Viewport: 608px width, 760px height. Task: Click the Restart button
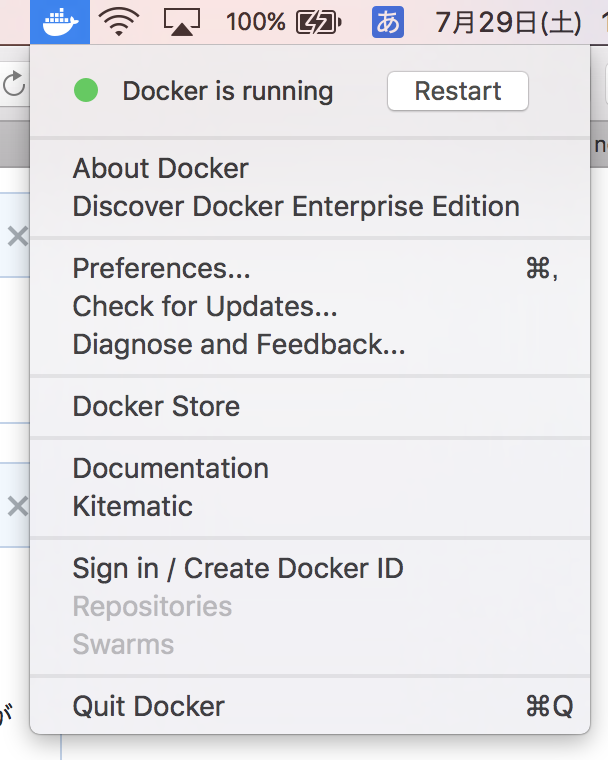(x=457, y=91)
